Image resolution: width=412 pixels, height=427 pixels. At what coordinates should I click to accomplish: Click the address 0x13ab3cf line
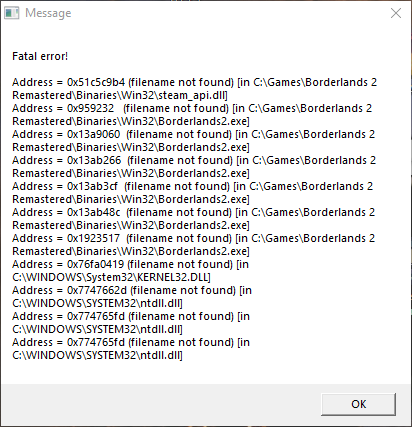[193, 186]
